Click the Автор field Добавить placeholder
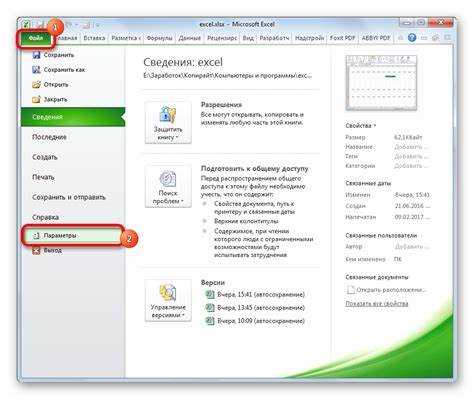Viewport: 474px width, 399px height. [x=412, y=247]
